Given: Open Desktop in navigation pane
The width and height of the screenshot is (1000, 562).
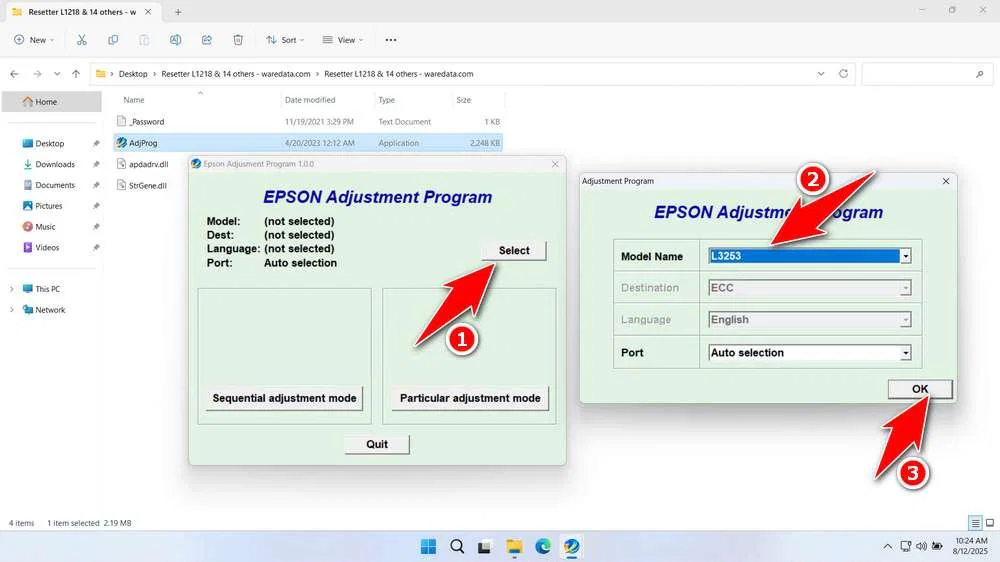Looking at the screenshot, I should (52, 144).
